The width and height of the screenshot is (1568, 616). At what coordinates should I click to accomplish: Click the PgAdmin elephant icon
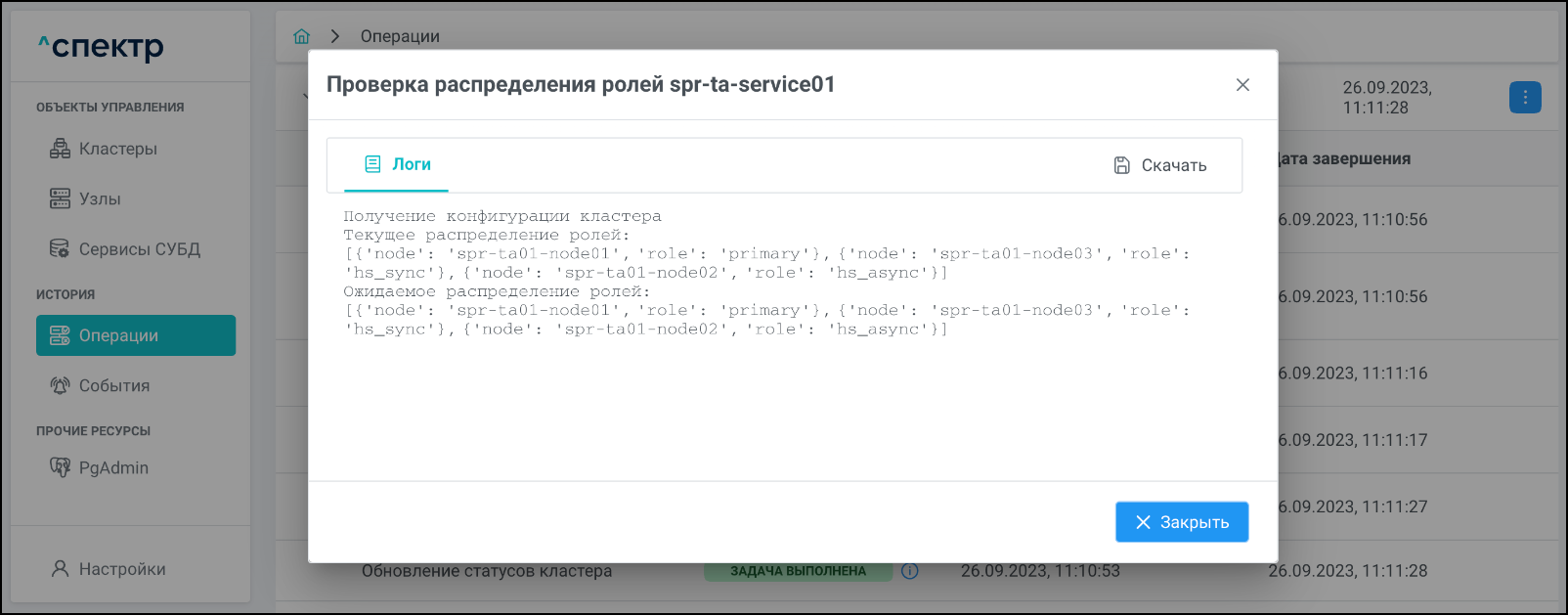coord(60,467)
